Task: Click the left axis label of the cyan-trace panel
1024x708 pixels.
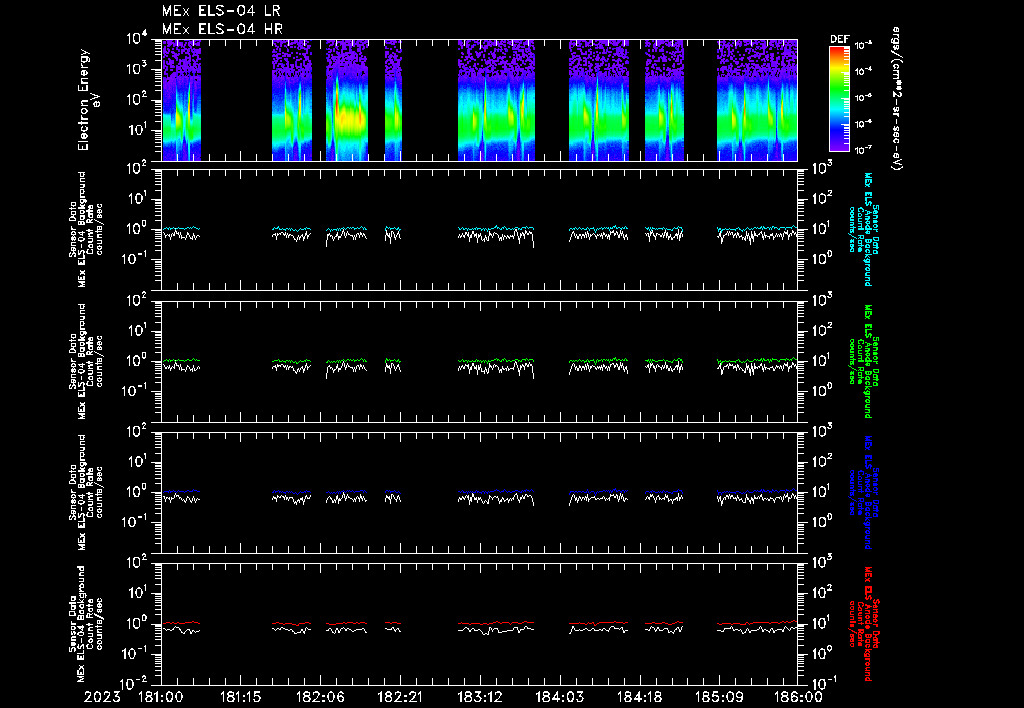Action: click(x=87, y=229)
